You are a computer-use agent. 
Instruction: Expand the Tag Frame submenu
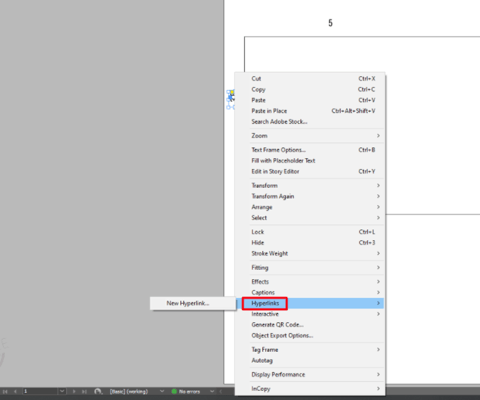310,350
